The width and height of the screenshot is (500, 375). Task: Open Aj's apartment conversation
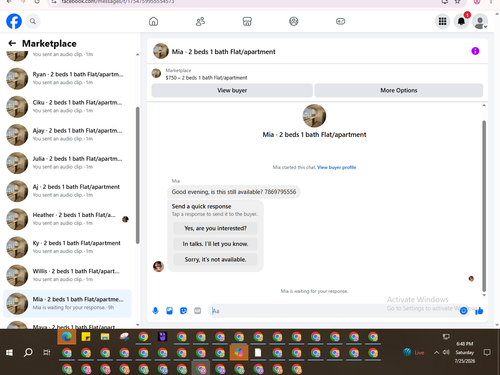(67, 191)
